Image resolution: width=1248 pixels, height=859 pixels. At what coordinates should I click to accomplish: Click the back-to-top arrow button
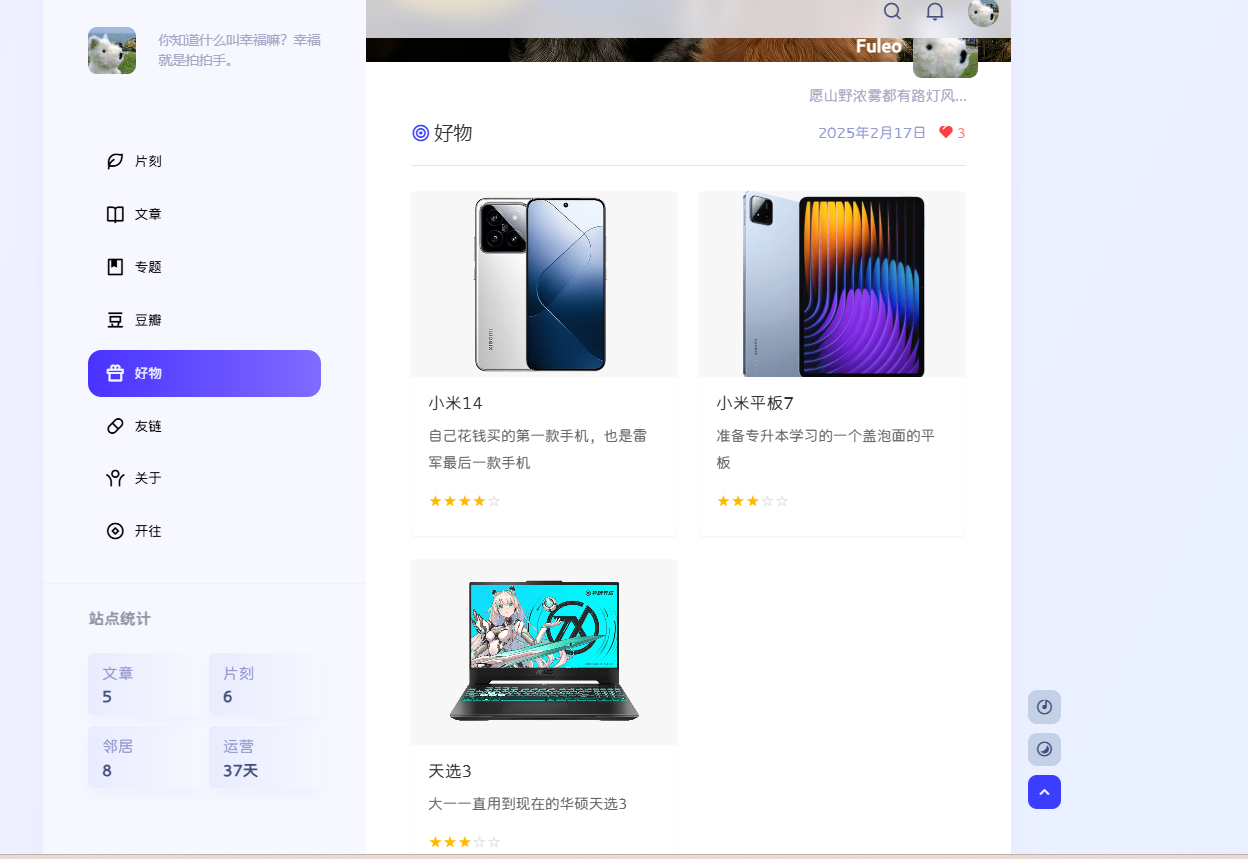pyautogui.click(x=1044, y=792)
